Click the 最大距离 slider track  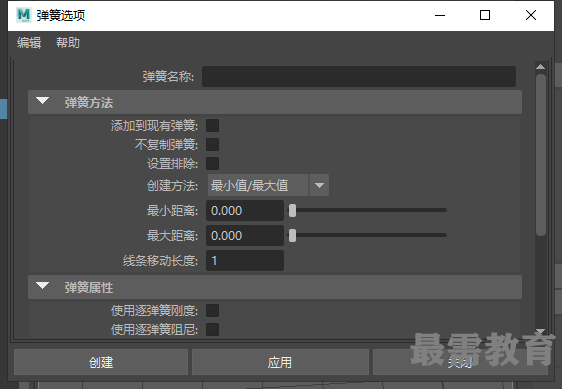(368, 235)
